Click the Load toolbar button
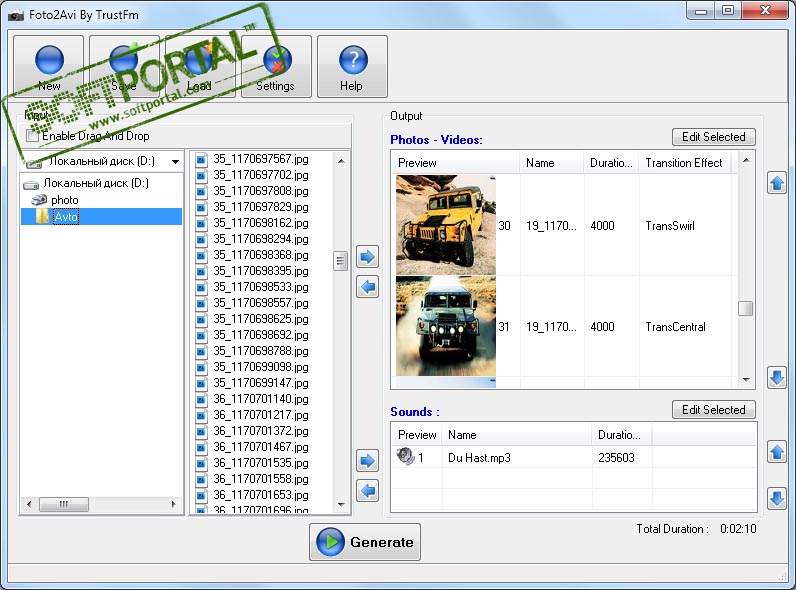The height and width of the screenshot is (590, 796). [x=201, y=66]
